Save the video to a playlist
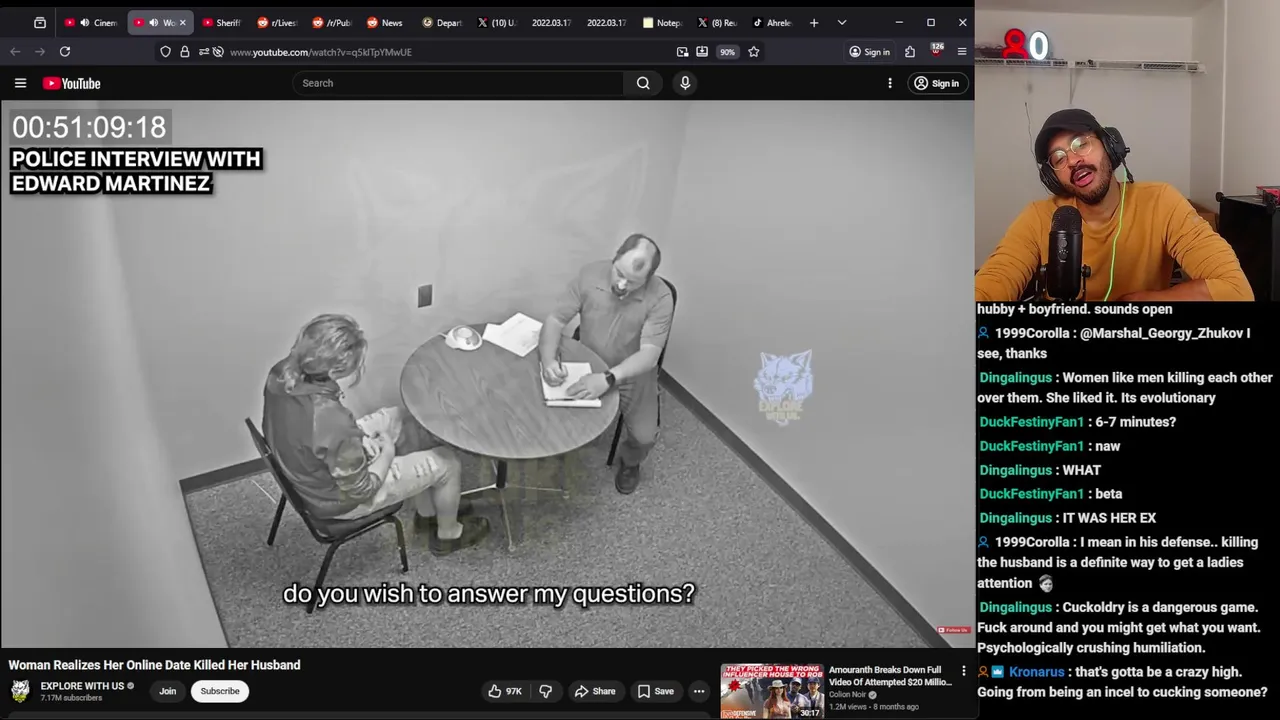1280x720 pixels. coord(656,691)
